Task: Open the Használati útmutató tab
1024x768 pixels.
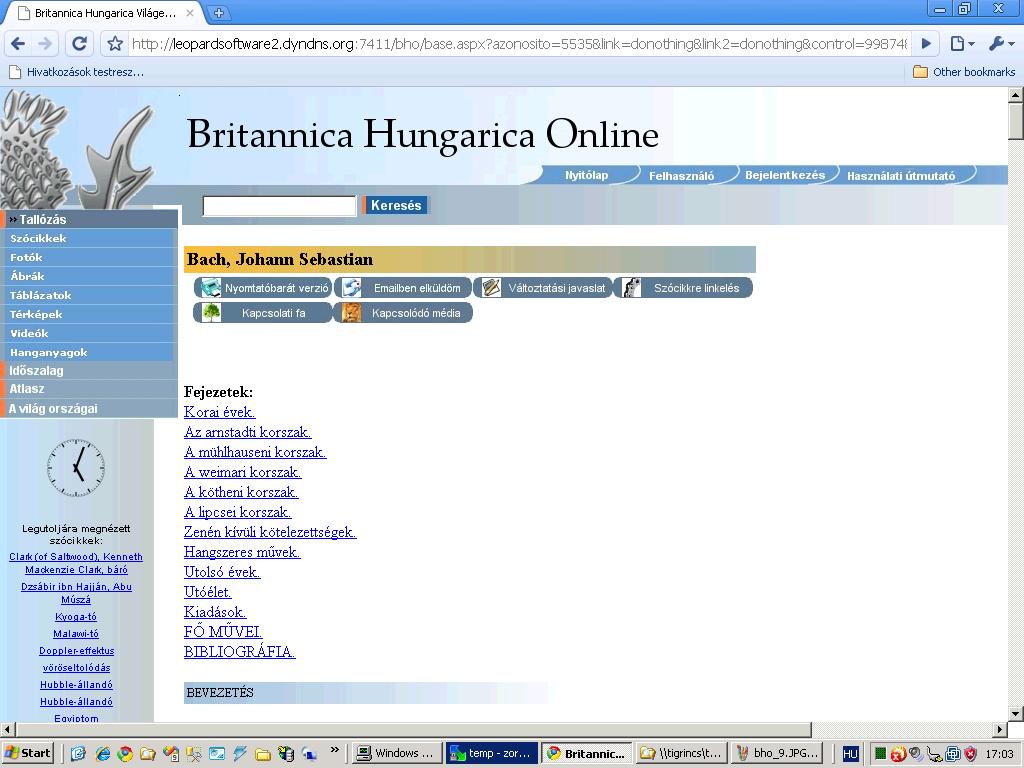Action: point(901,175)
